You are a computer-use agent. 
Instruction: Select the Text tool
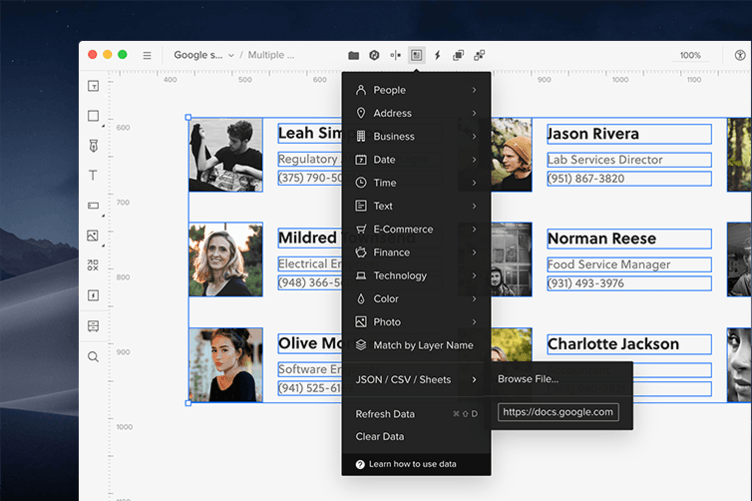coord(93,175)
